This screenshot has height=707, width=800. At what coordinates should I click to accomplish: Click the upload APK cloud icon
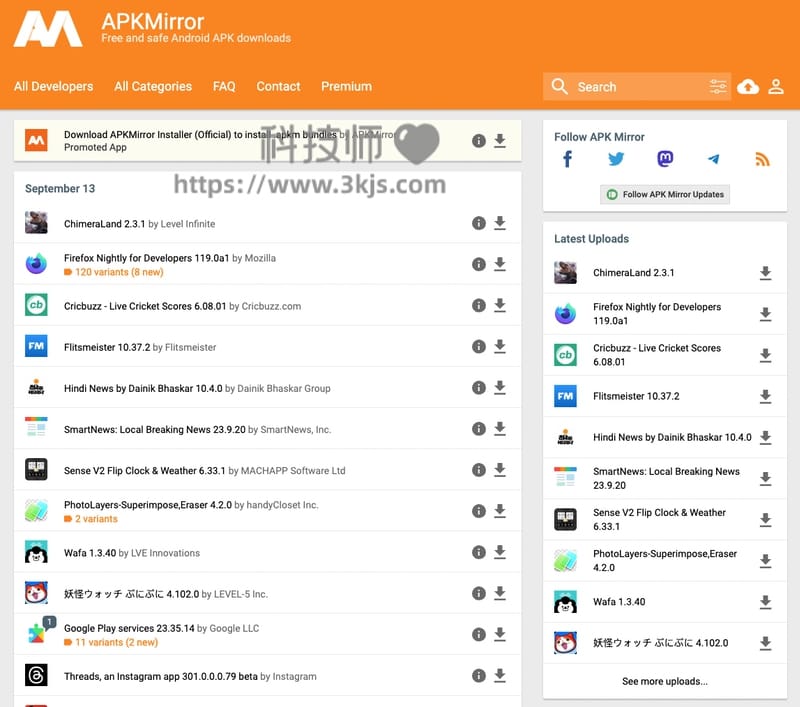click(x=748, y=87)
